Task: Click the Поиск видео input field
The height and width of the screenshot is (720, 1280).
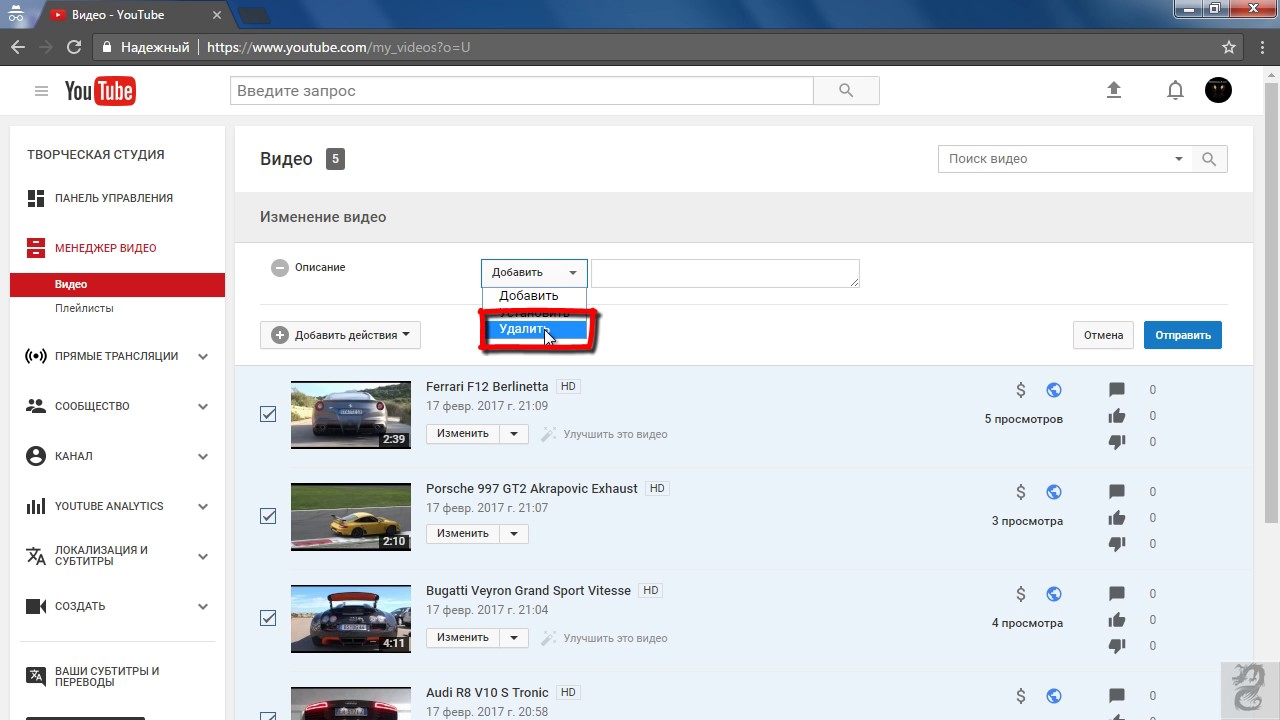Action: coord(1052,159)
